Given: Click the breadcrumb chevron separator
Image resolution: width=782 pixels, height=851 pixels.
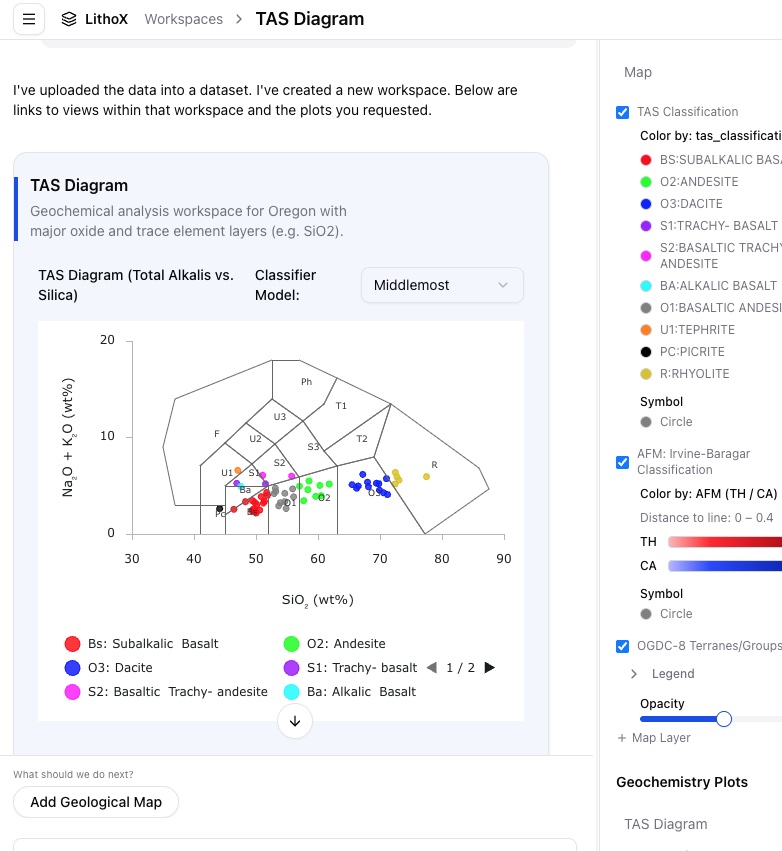Looking at the screenshot, I should pyautogui.click(x=239, y=19).
